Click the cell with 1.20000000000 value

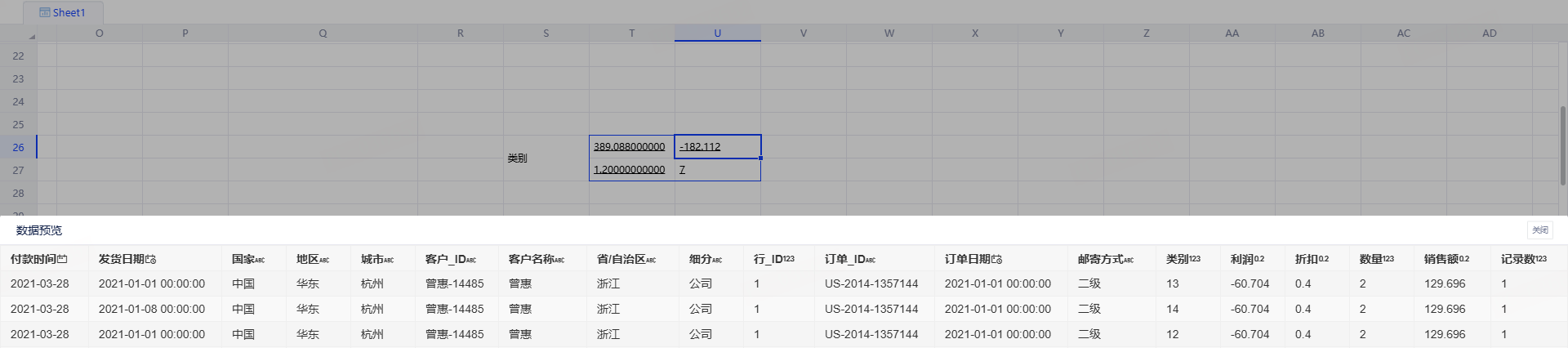point(630,170)
